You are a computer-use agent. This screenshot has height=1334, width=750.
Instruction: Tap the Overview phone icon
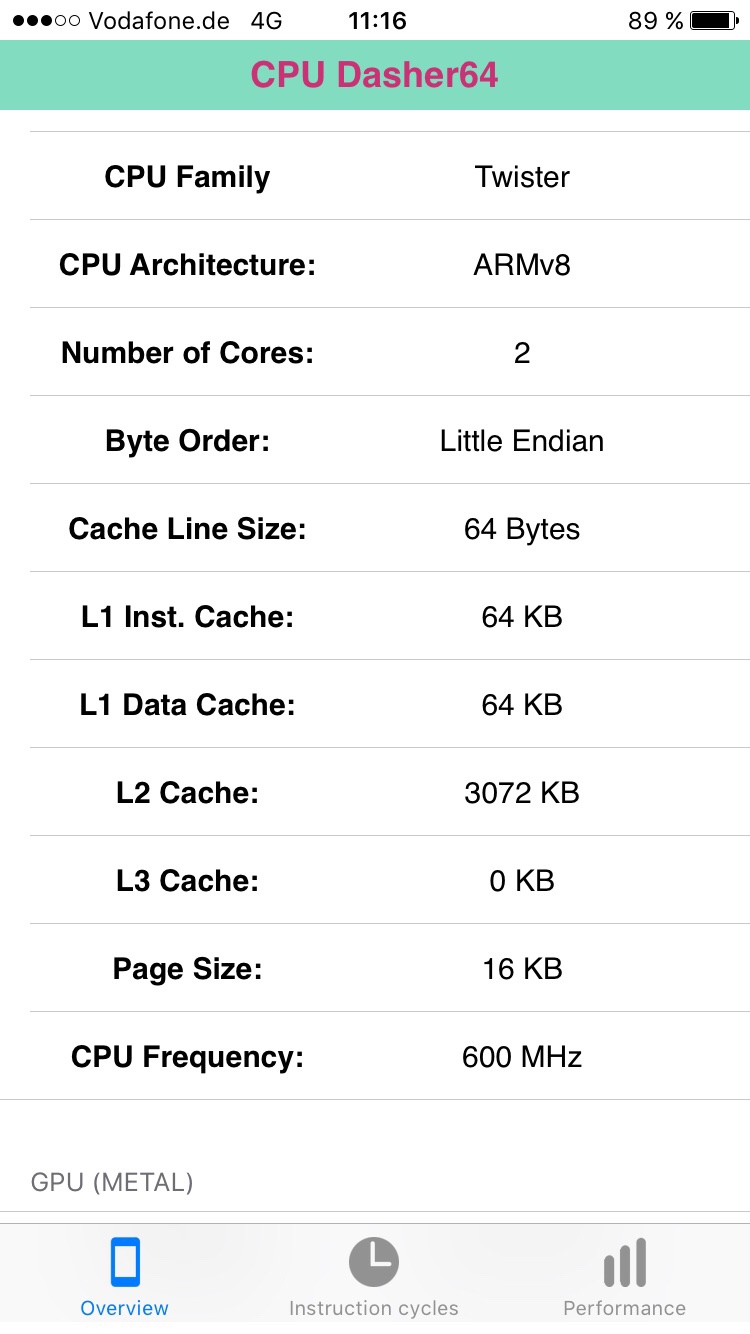(x=125, y=1262)
